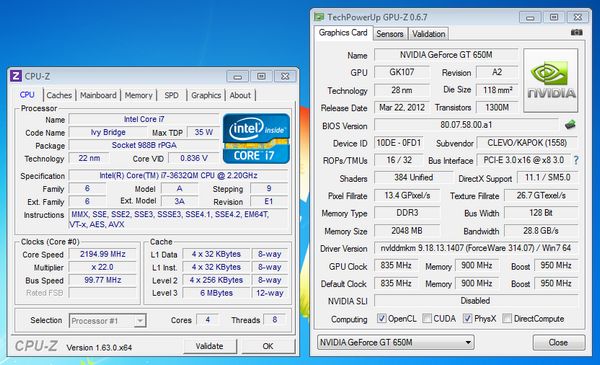Toggle the CUDA checkbox
This screenshot has height=365, width=600.
427,318
